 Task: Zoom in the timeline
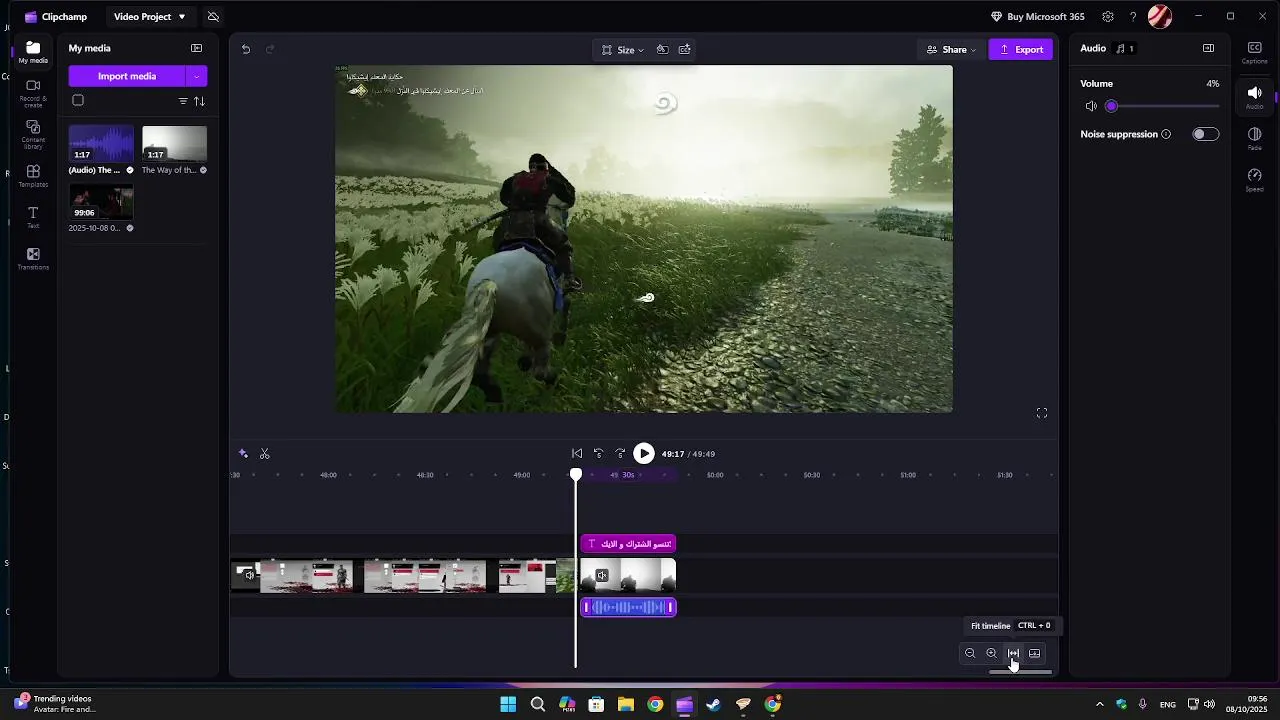[x=991, y=653]
